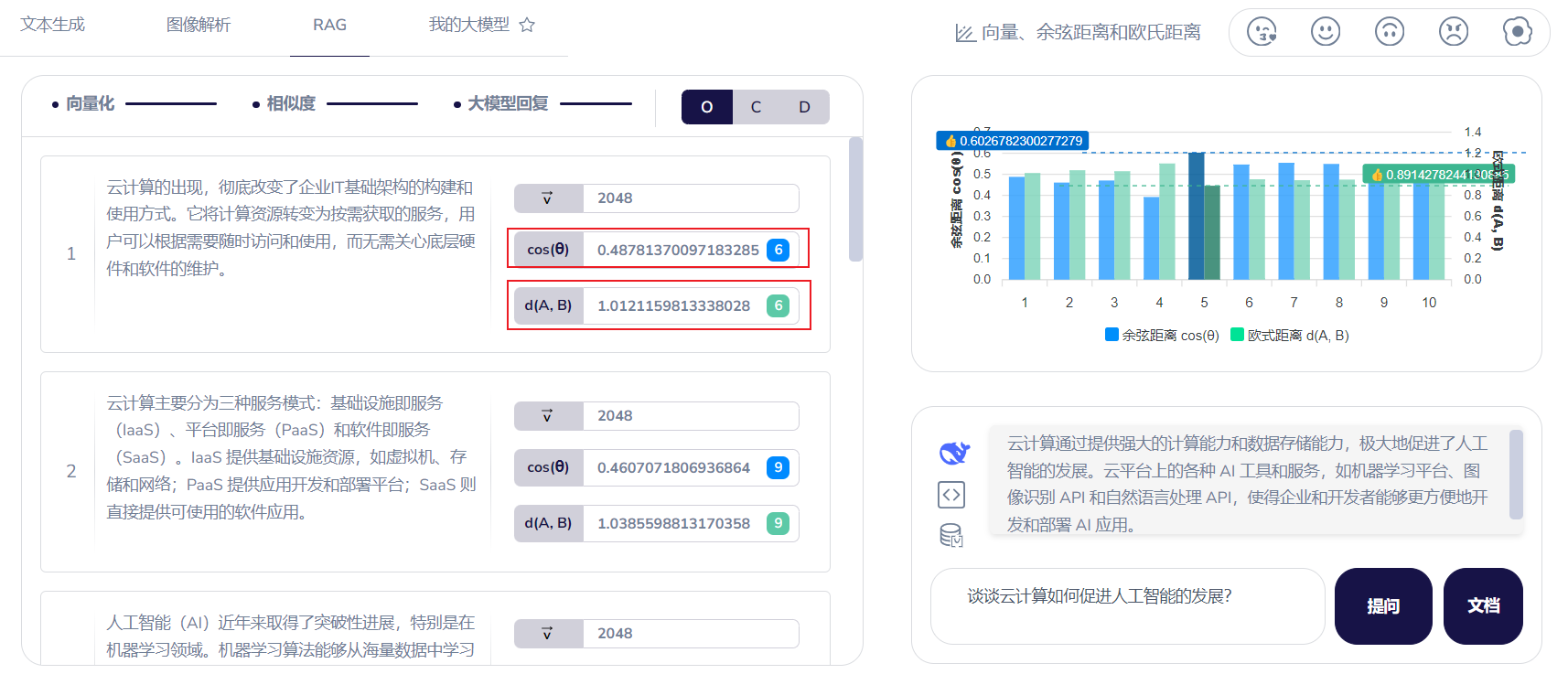Viewport: 1568px width, 674px height.
Task: Click the blue badge 6 on cos(θ) row
Action: coord(778,250)
